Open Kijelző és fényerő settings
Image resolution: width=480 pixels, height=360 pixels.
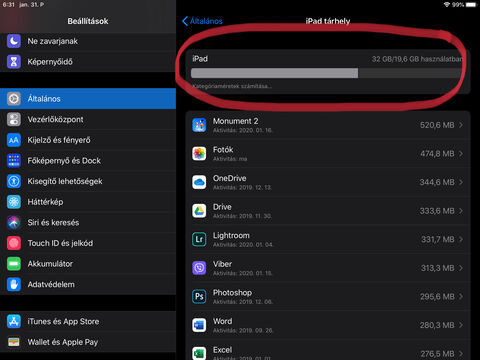(88, 140)
